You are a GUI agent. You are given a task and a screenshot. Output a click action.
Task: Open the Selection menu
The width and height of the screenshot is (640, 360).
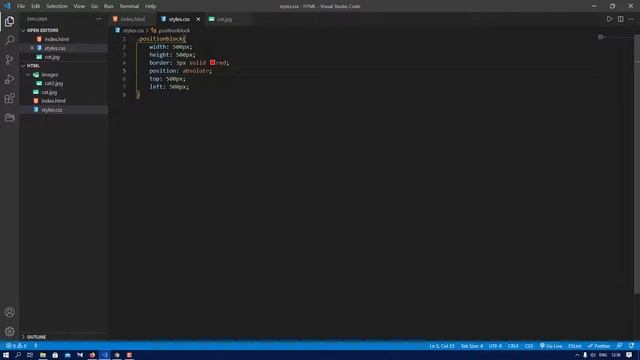pos(57,6)
